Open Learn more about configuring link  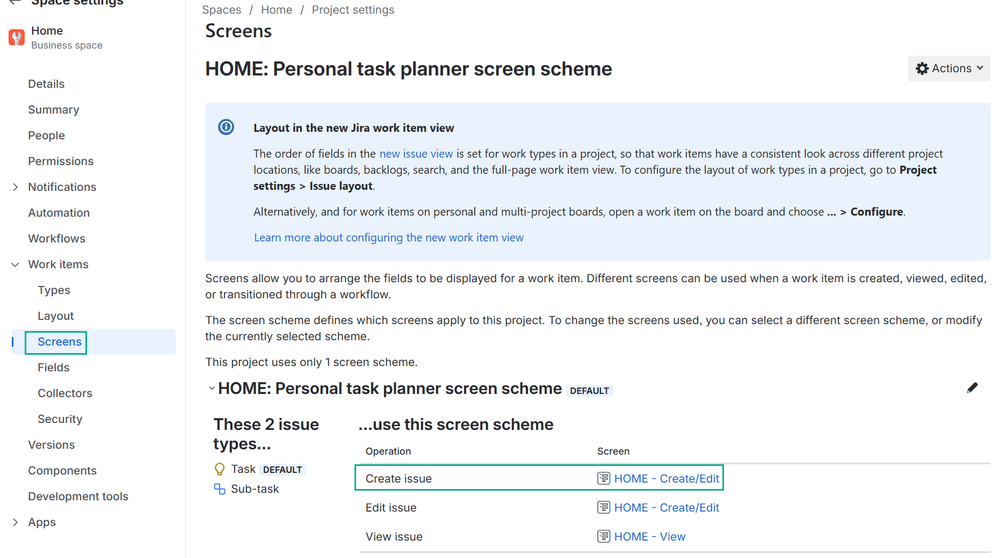coord(389,238)
